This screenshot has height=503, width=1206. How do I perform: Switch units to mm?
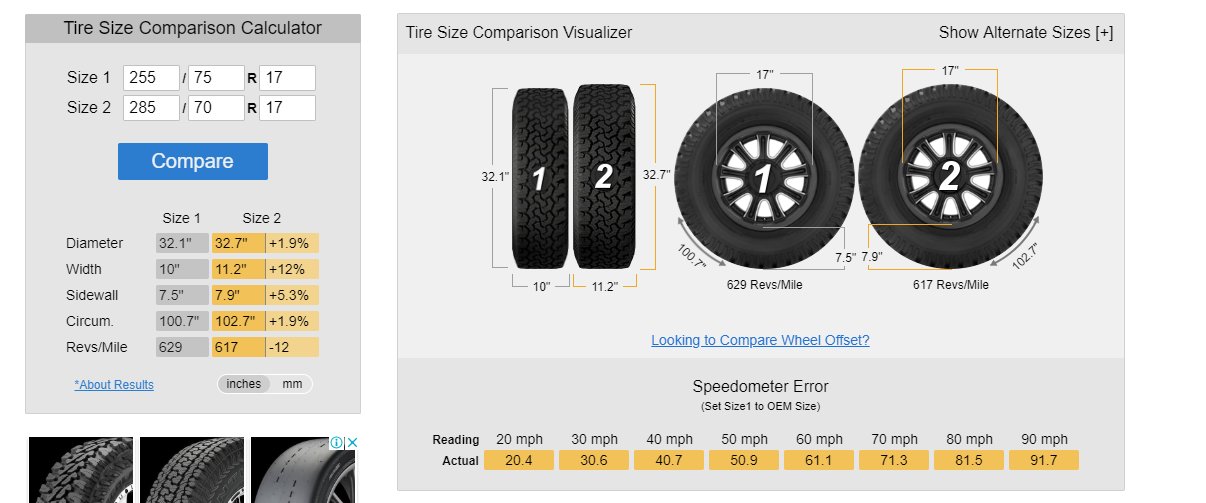pos(292,384)
